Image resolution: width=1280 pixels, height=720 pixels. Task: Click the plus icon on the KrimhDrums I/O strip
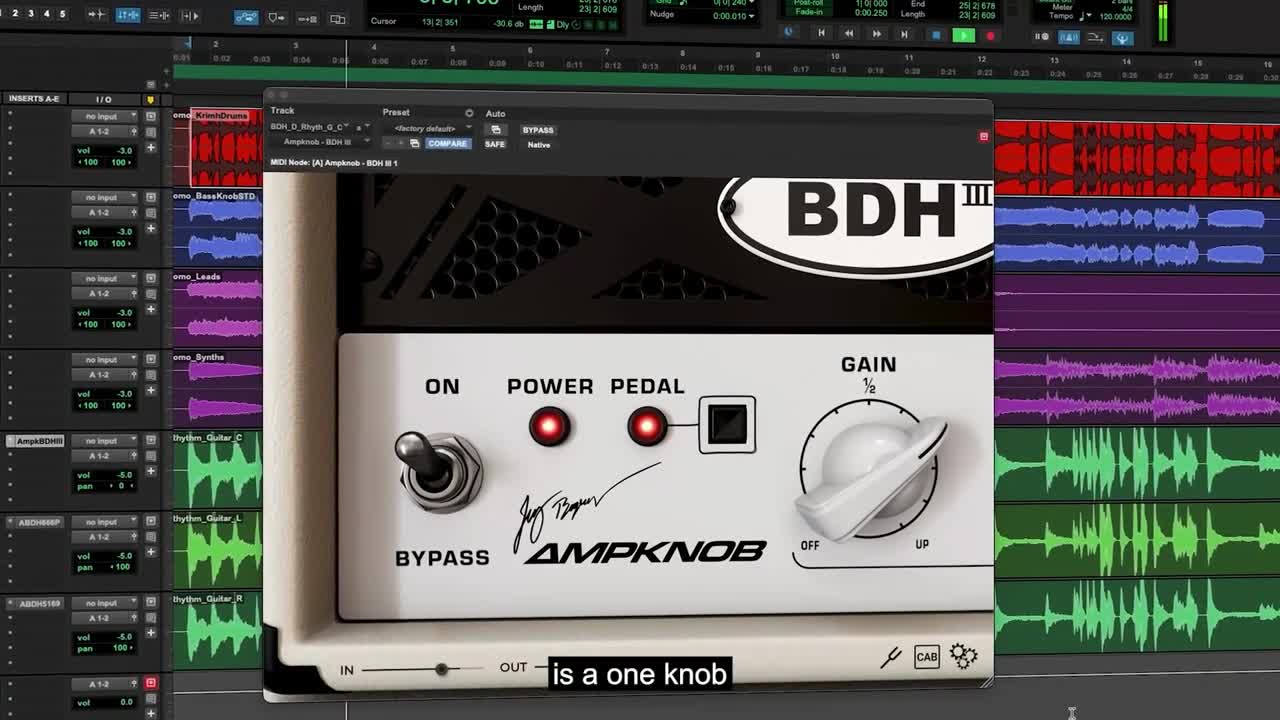click(151, 148)
